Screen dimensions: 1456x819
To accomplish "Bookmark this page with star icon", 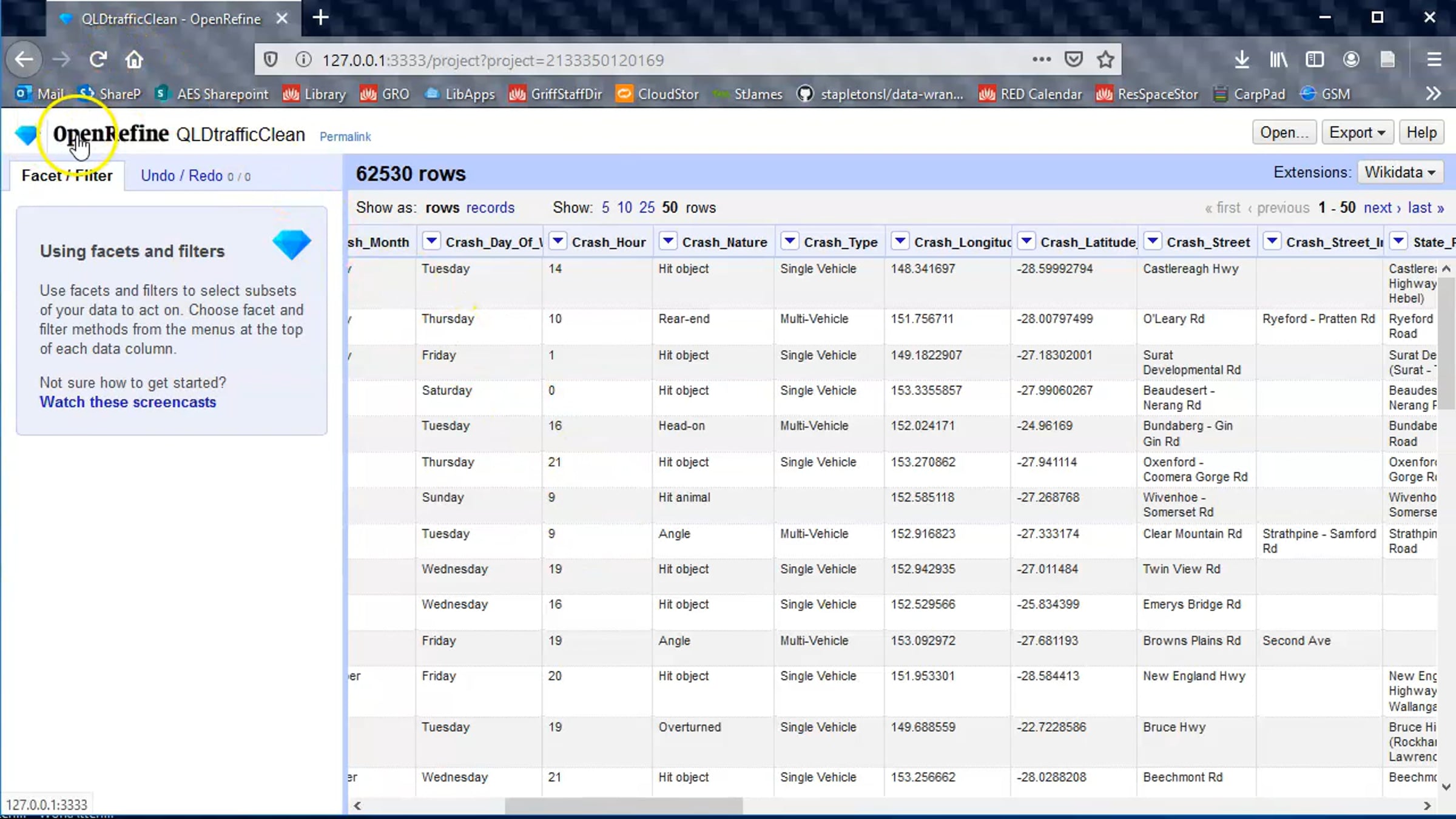I will (1105, 59).
